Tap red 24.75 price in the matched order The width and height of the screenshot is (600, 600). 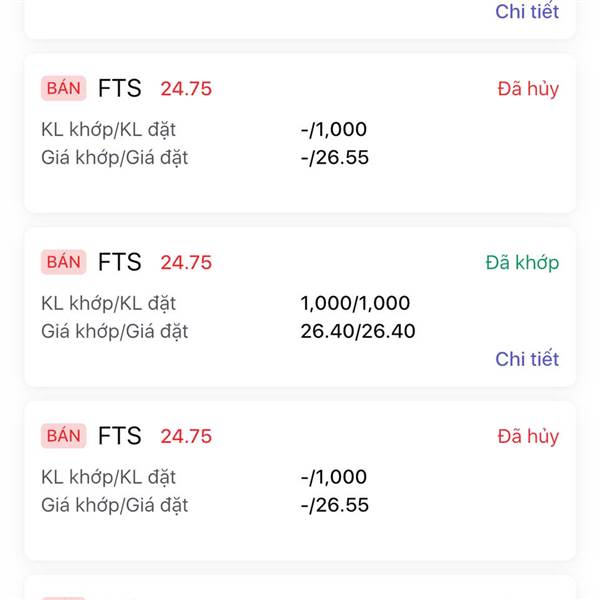[186, 263]
